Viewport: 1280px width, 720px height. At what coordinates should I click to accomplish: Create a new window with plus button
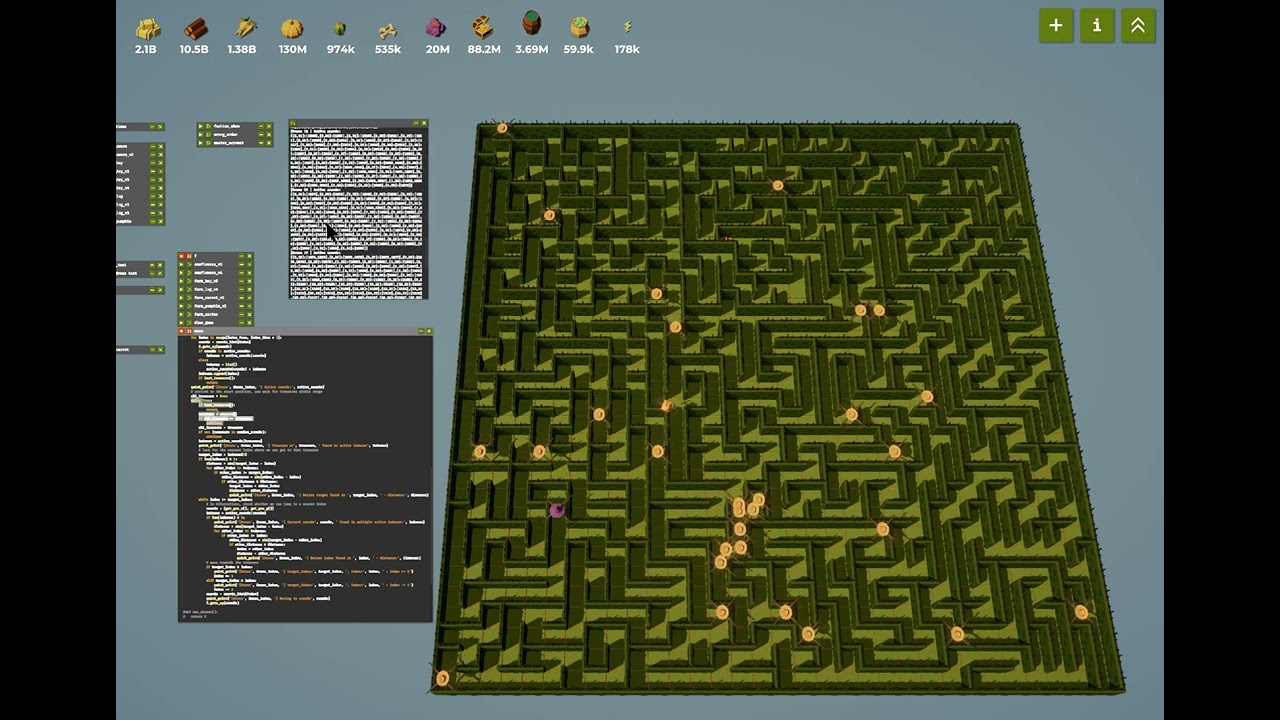[1056, 26]
